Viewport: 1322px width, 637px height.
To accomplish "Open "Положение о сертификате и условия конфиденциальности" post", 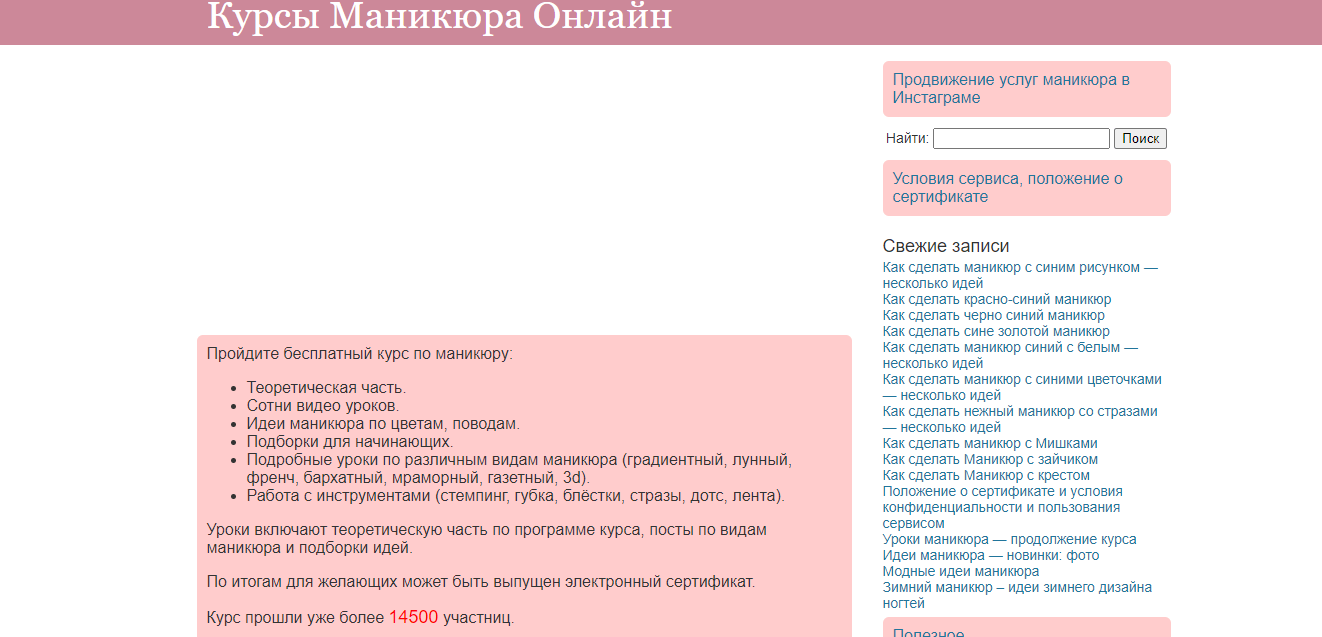I will pos(1002,492).
